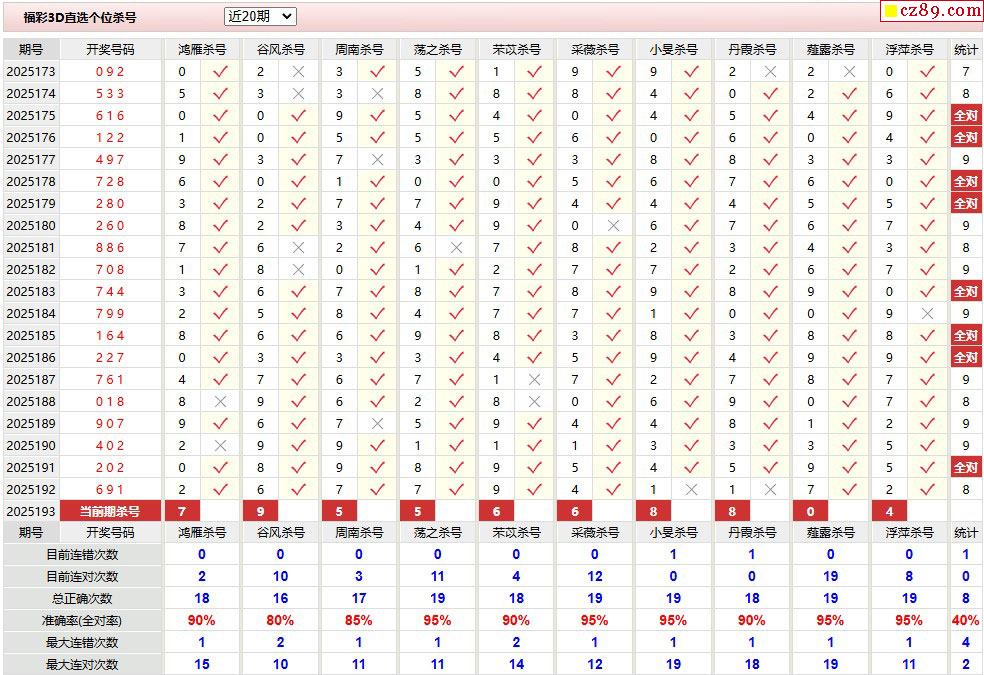Click the X mark for 周南杀号 in row 2025174
This screenshot has height=675, width=984.
coord(377,93)
